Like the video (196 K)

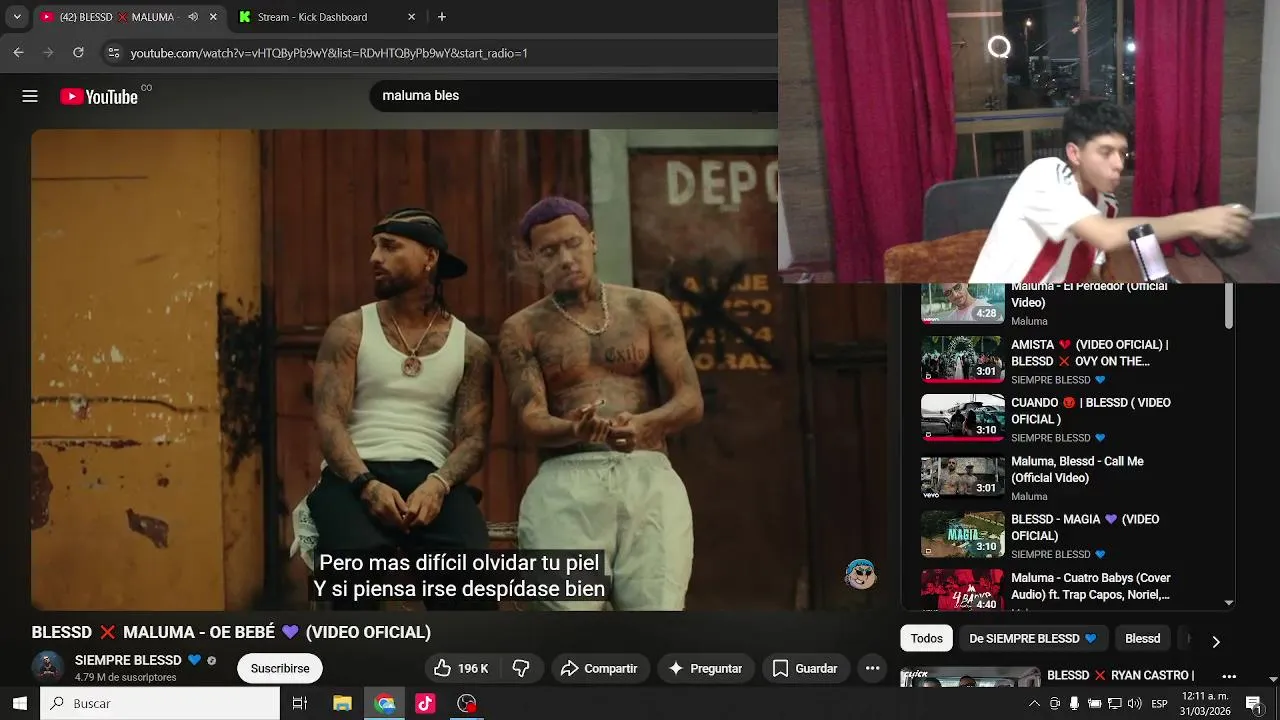pos(462,668)
